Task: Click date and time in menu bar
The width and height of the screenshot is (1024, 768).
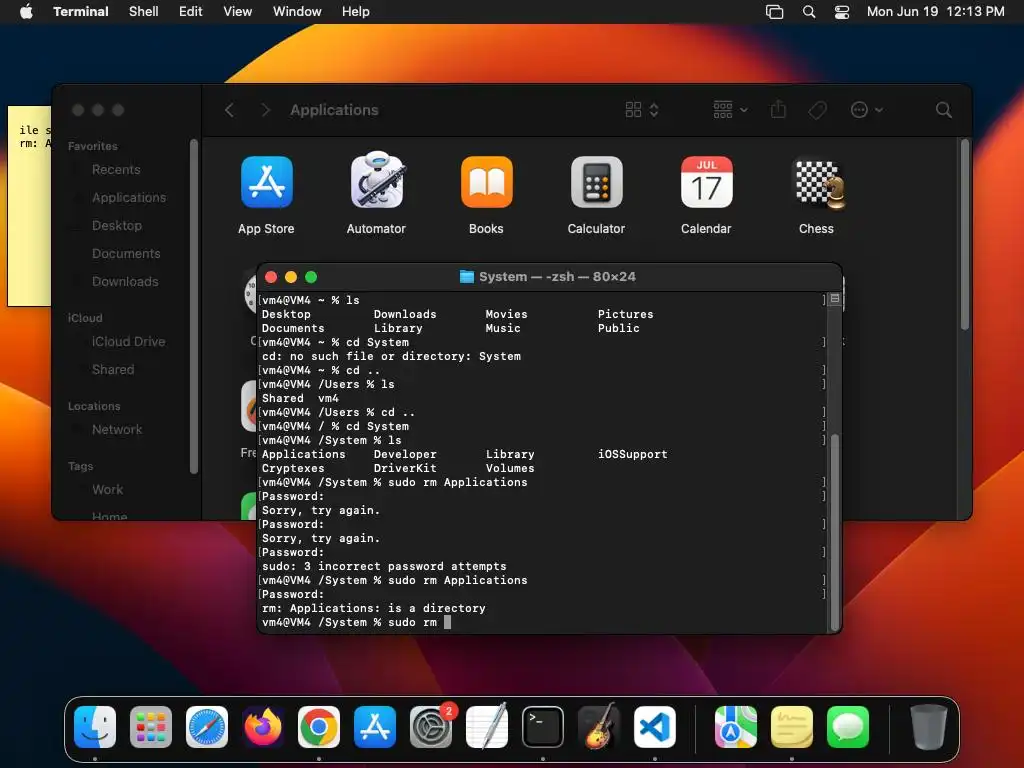Action: 936,12
